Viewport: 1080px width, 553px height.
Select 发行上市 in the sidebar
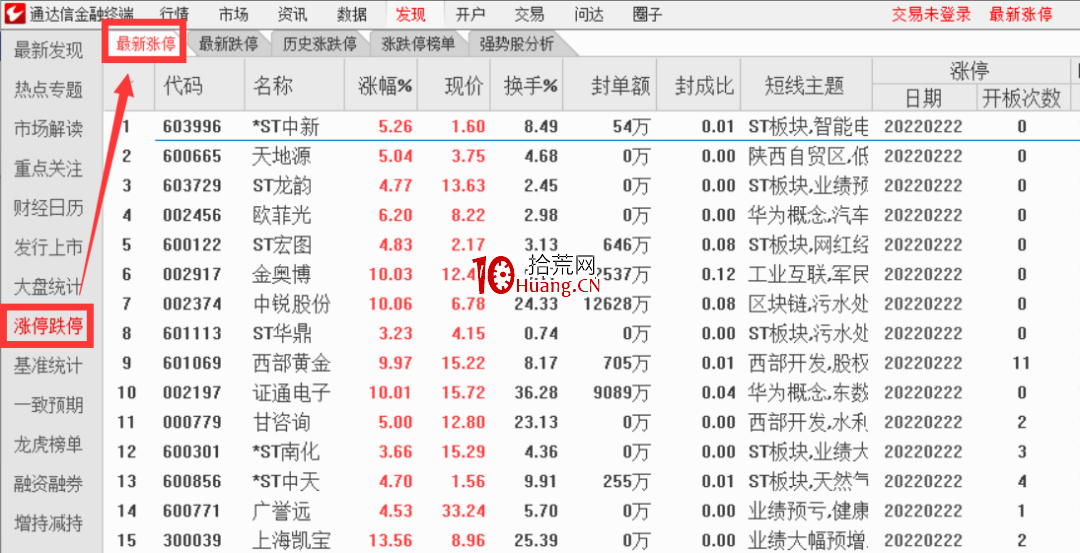pyautogui.click(x=48, y=247)
